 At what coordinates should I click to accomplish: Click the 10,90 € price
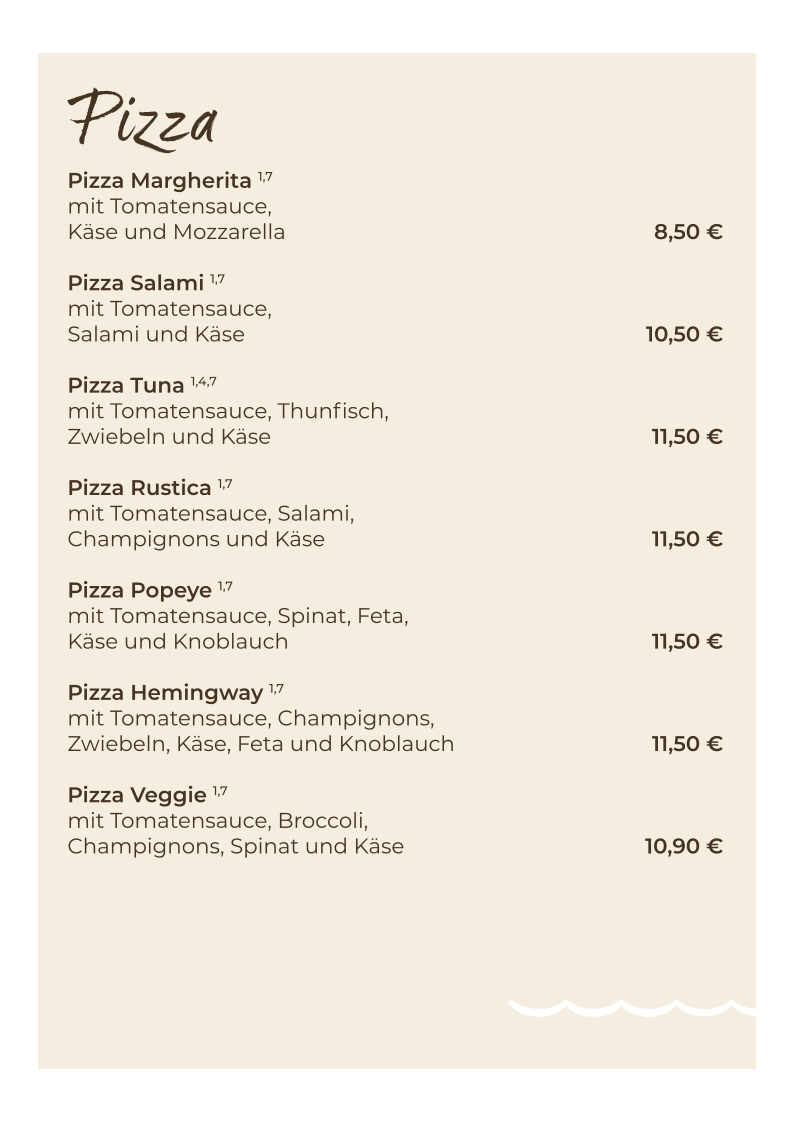[683, 847]
